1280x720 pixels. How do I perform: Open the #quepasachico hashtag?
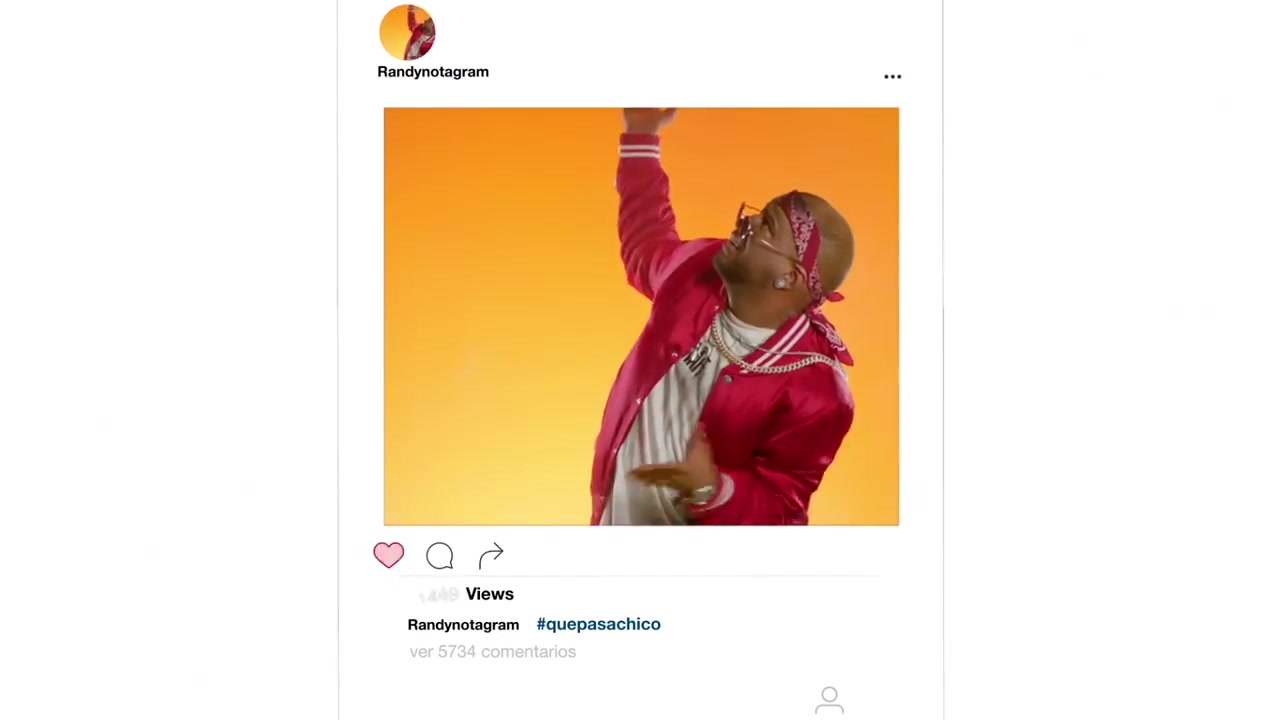pos(598,624)
